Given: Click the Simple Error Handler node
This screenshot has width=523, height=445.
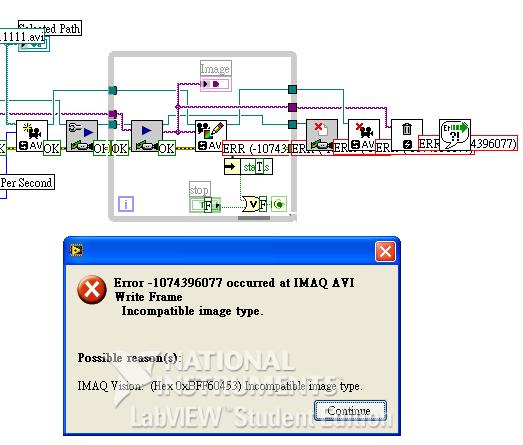Looking at the screenshot, I should tap(455, 135).
